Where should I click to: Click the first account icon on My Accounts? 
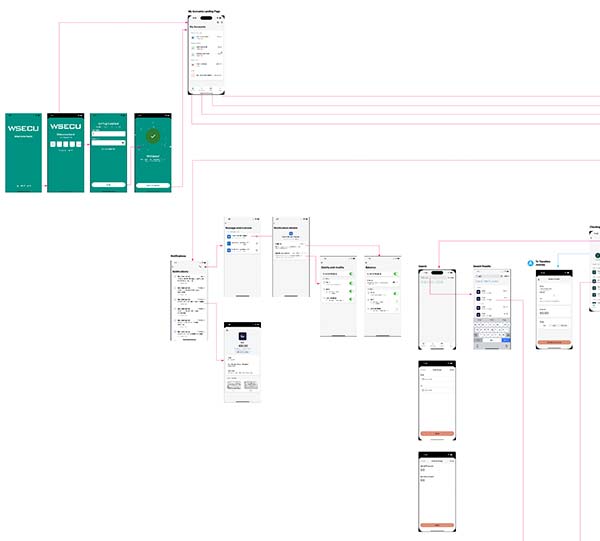click(x=193, y=36)
